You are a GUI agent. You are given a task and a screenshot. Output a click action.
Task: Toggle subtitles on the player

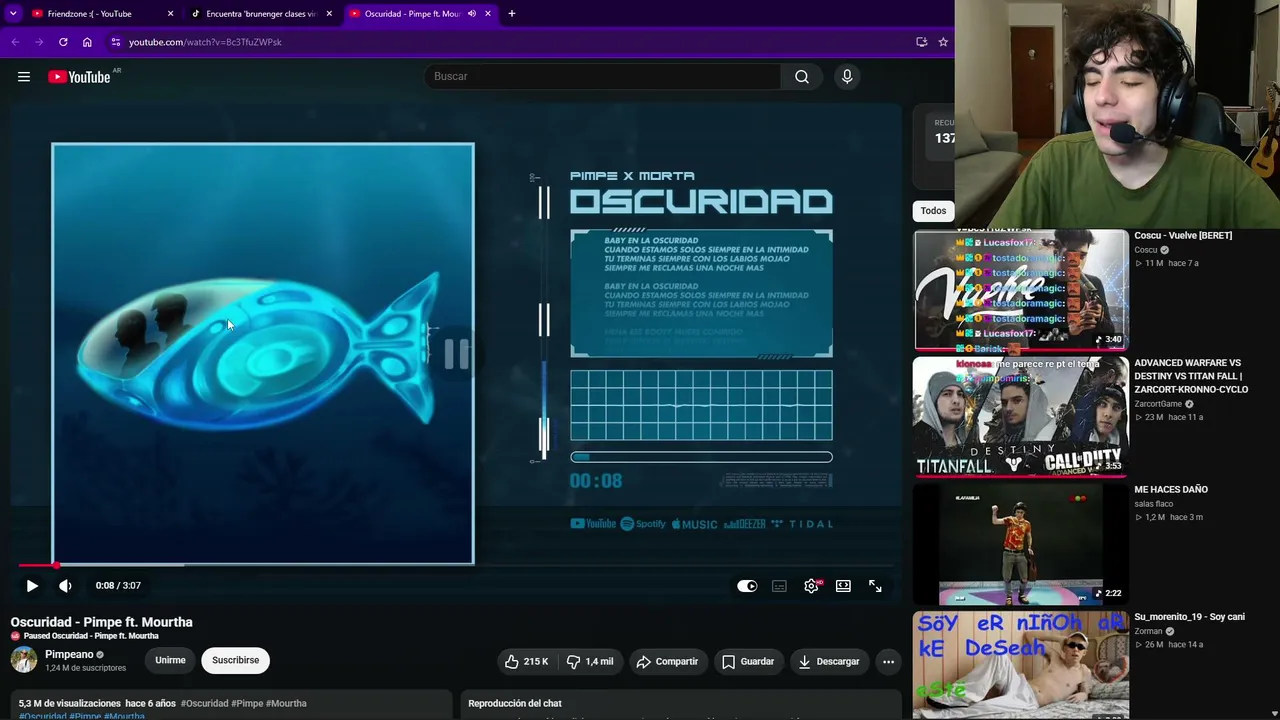[x=779, y=586]
